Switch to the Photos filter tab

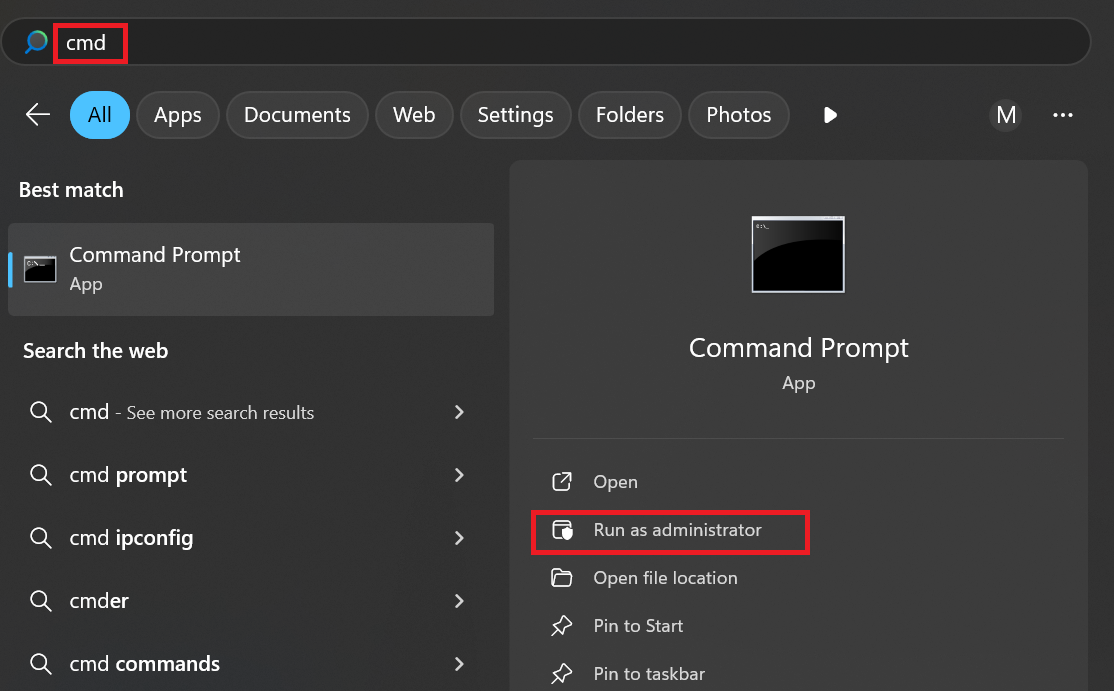738,114
